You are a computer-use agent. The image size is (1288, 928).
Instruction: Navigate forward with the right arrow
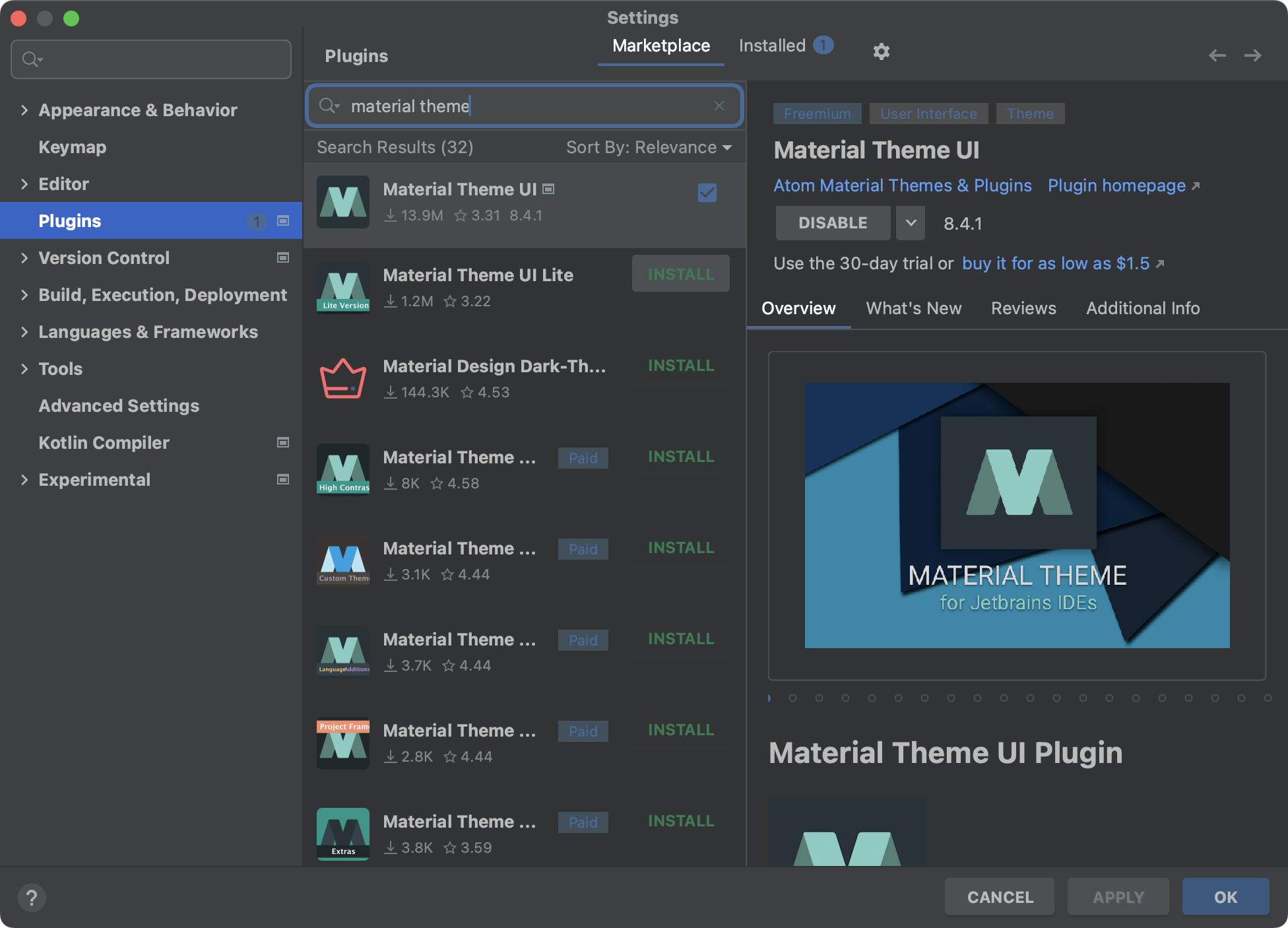point(1252,55)
